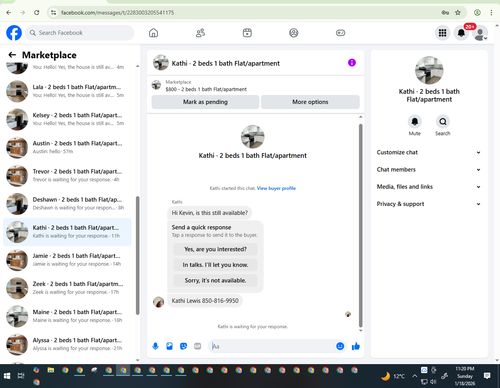Viewport: 500px width, 388px height.
Task: Click Mark as pending button
Action: (x=205, y=102)
